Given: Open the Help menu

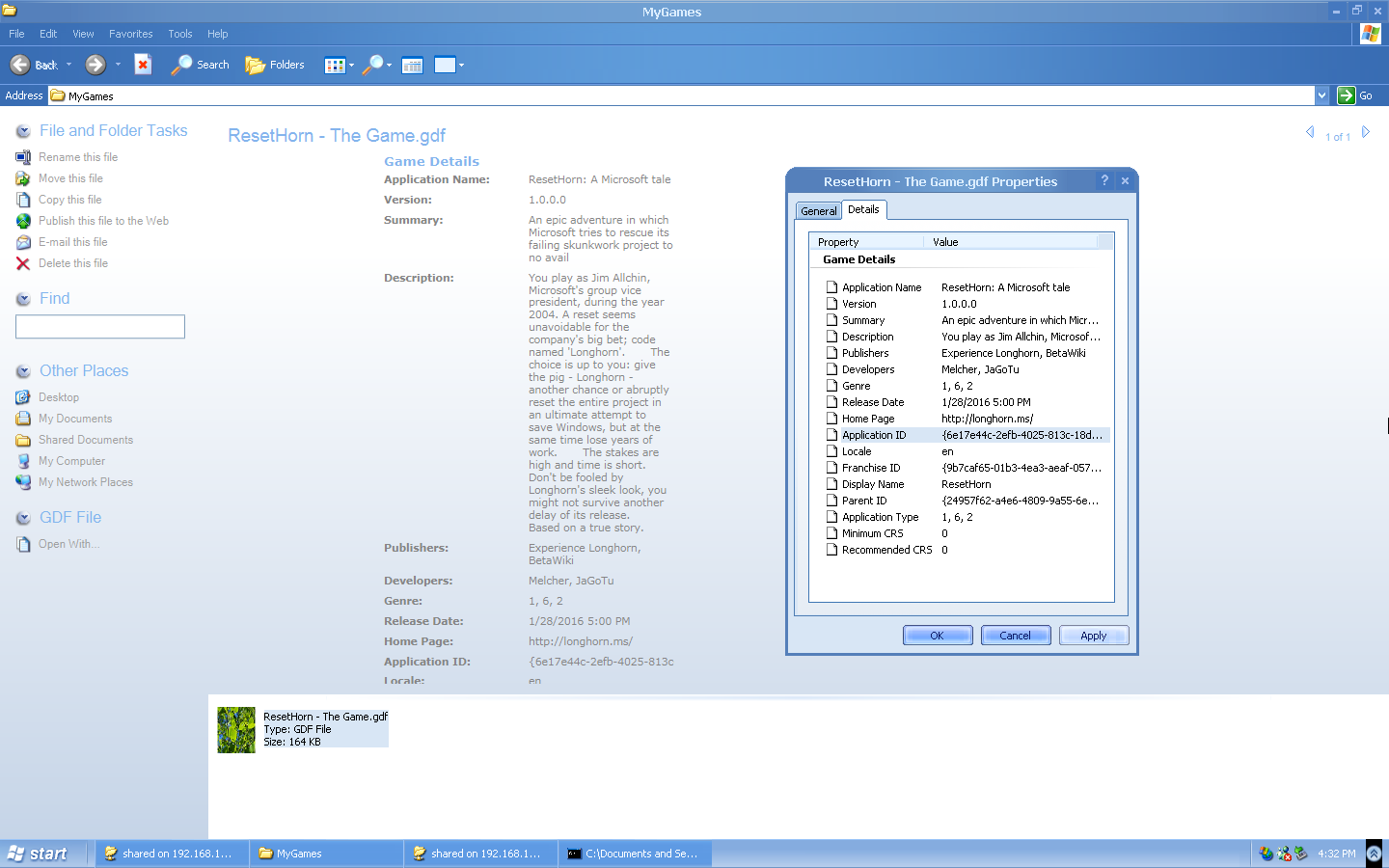Looking at the screenshot, I should click(x=218, y=34).
